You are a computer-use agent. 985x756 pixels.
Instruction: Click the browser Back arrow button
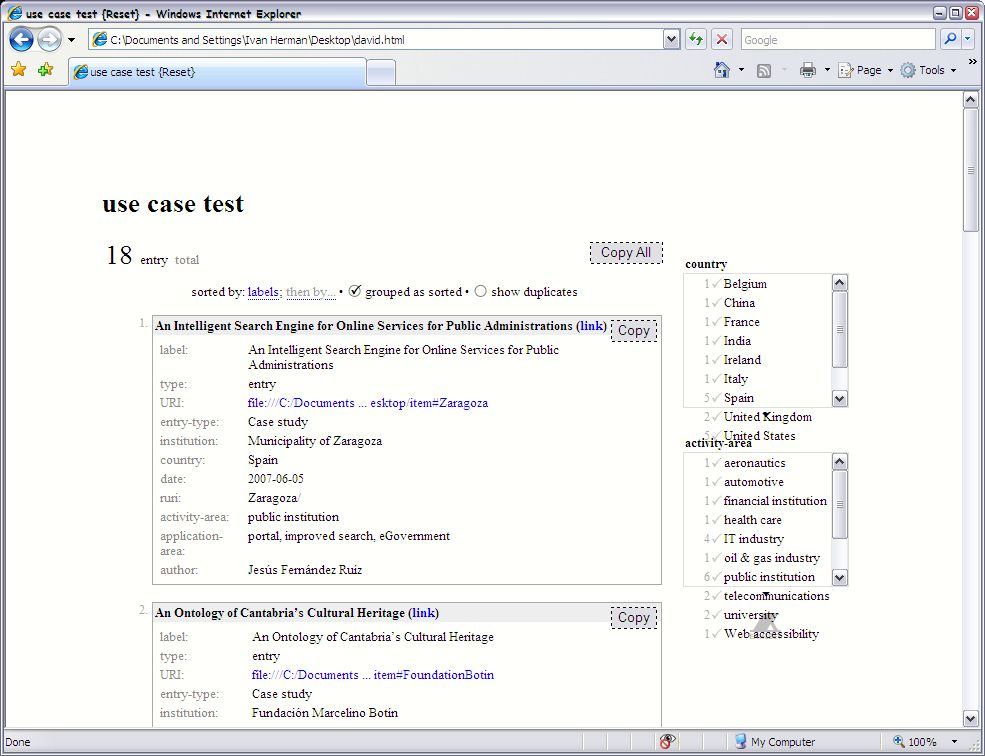coord(22,40)
